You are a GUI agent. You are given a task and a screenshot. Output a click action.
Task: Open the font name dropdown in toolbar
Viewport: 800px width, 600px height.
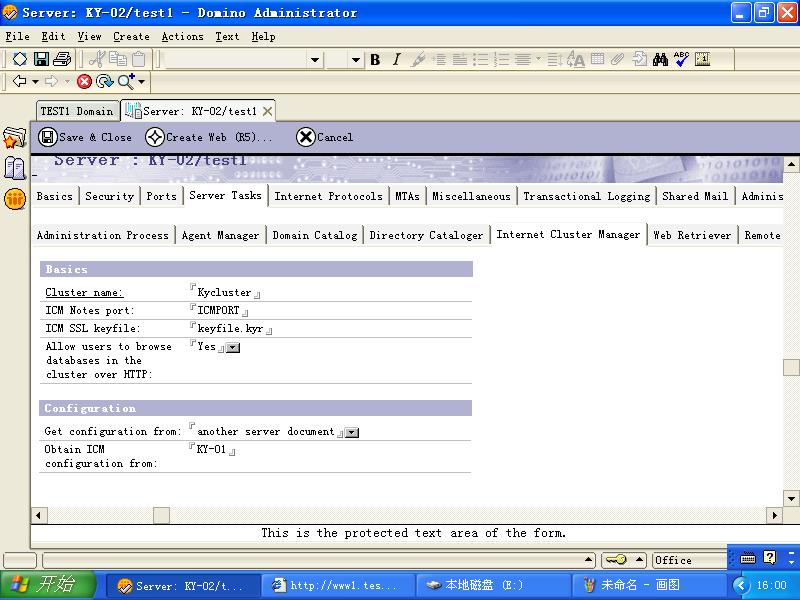coord(314,60)
